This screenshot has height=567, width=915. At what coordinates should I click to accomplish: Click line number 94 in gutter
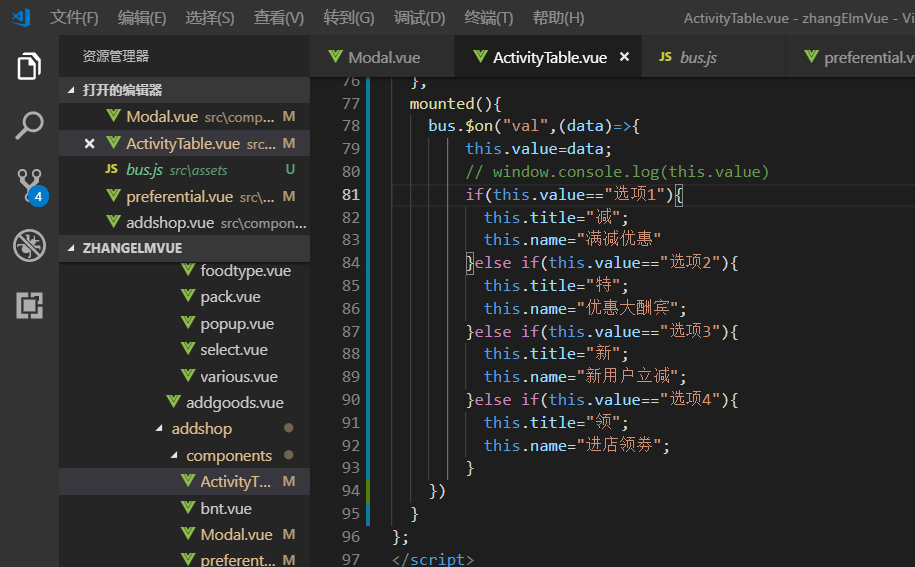351,491
